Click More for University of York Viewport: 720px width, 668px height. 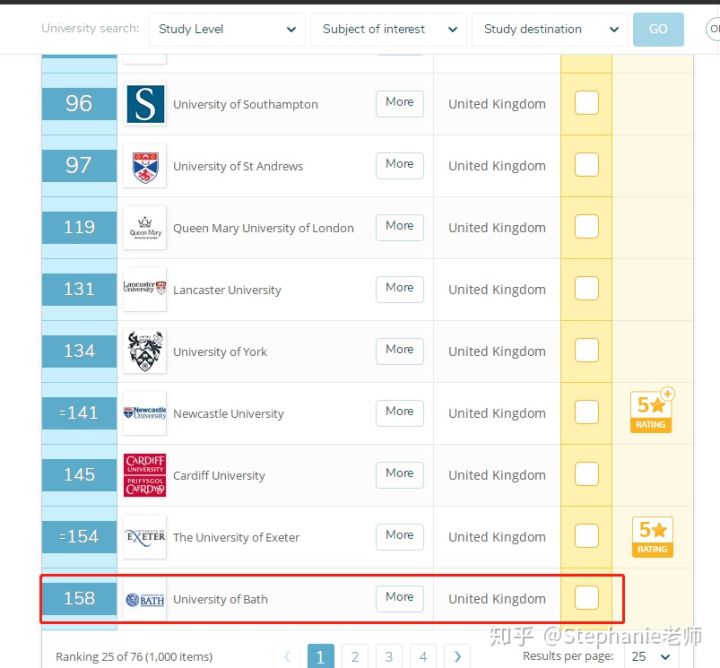coord(399,350)
